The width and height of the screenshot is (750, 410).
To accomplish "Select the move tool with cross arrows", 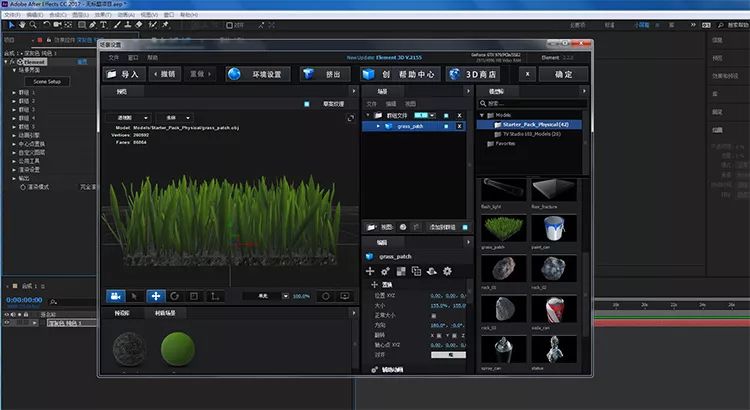I will pyautogui.click(x=155, y=296).
